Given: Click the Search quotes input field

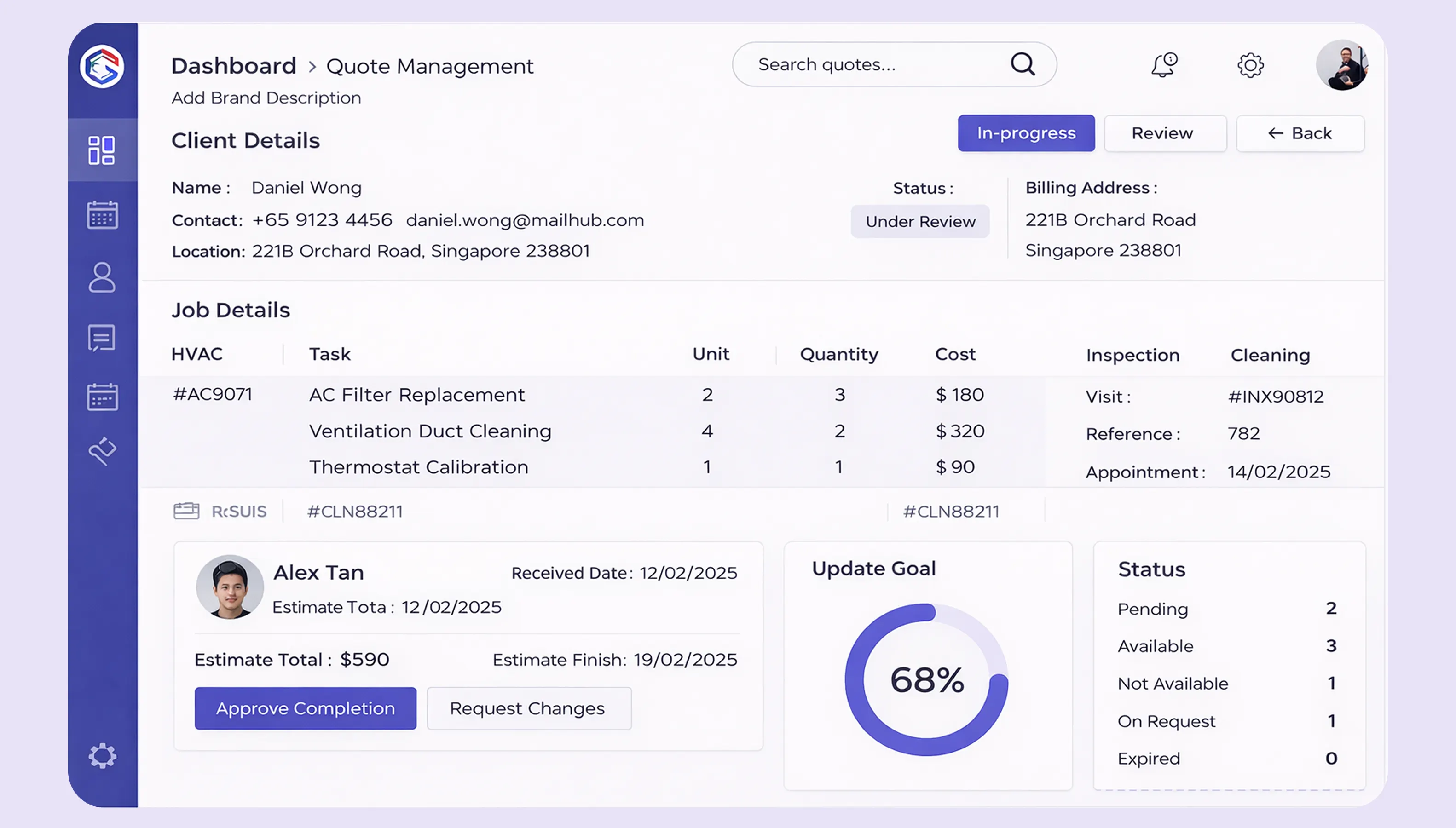Looking at the screenshot, I should click(x=894, y=64).
